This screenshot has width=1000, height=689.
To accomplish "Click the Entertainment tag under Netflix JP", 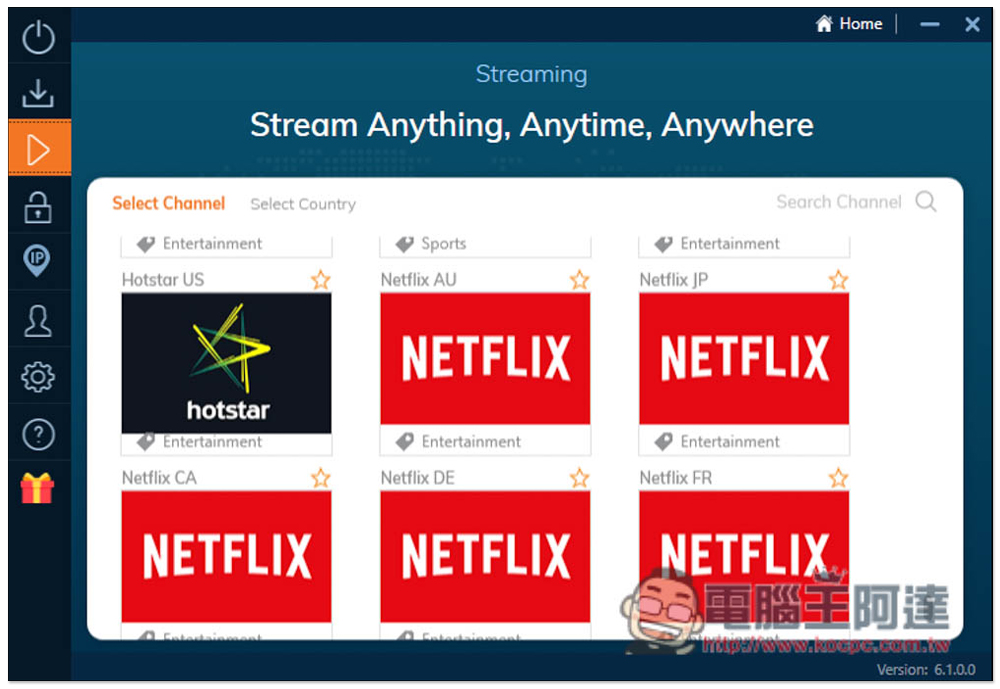I will (x=718, y=441).
